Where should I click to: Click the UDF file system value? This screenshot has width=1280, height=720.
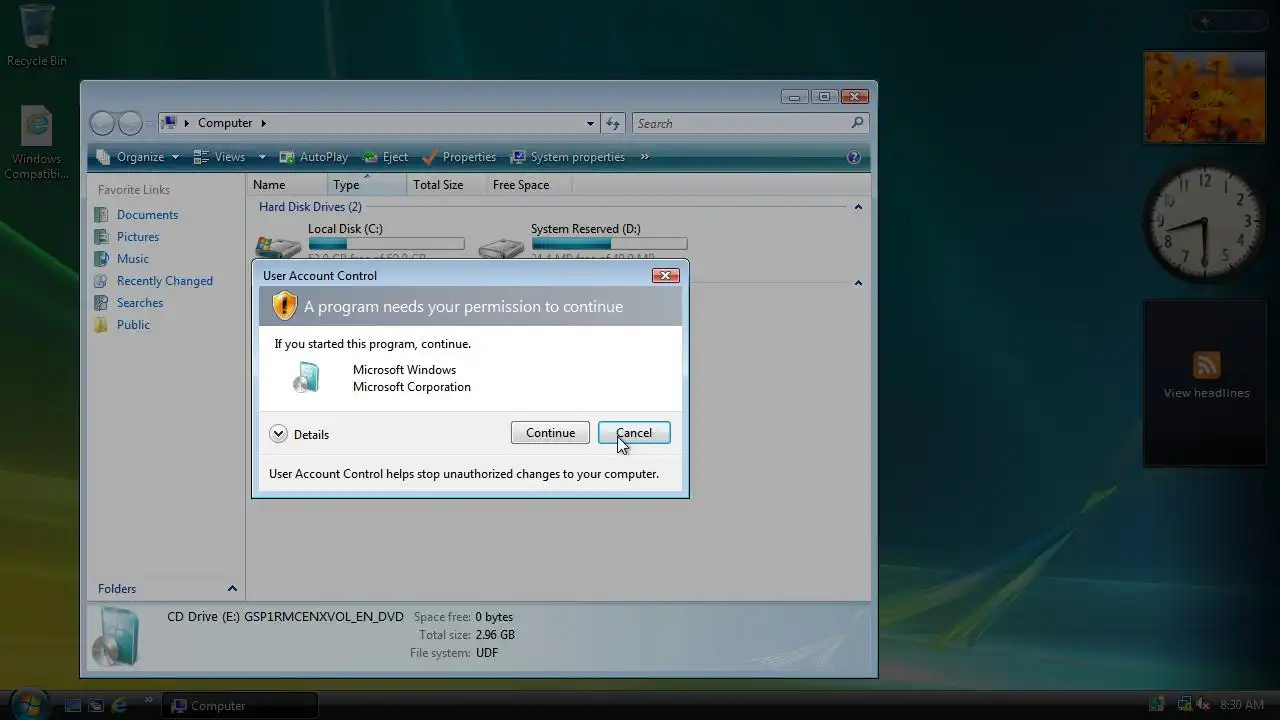(x=486, y=653)
